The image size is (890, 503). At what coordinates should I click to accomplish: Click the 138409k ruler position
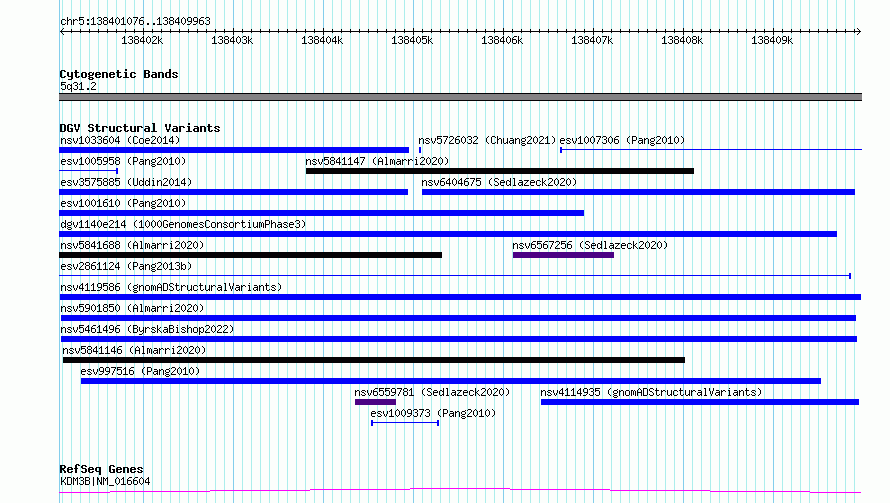772,40
